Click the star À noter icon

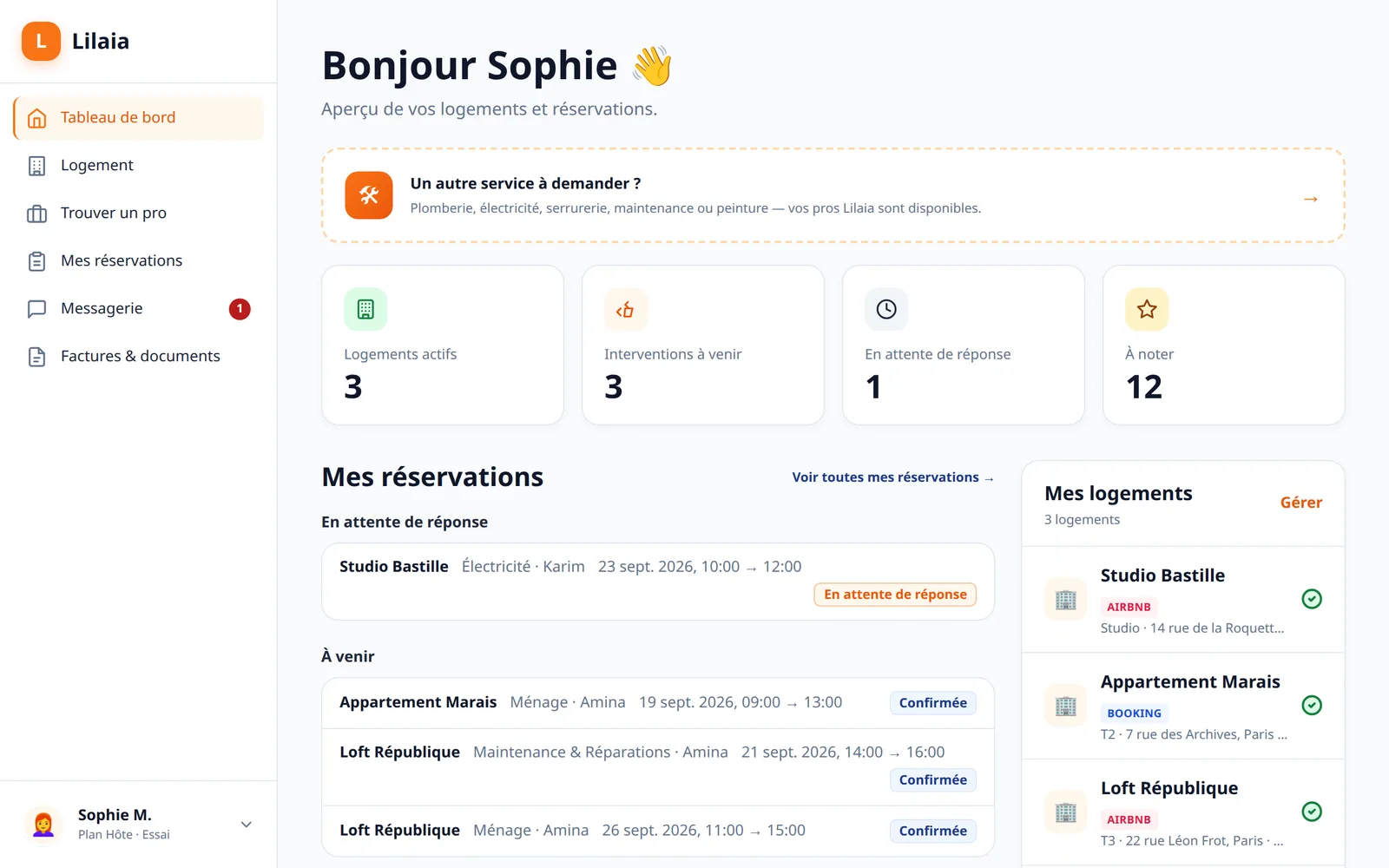(x=1147, y=309)
